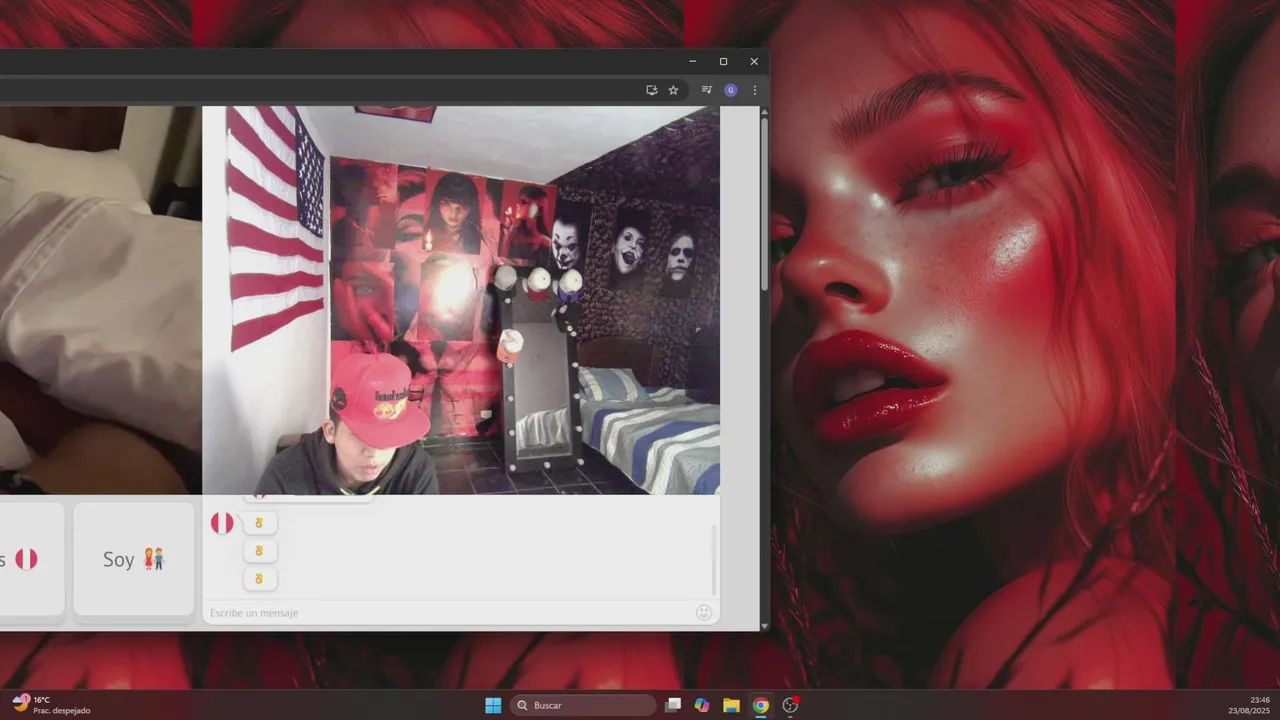1280x720 pixels.
Task: Close the Chrome window
Action: (754, 61)
